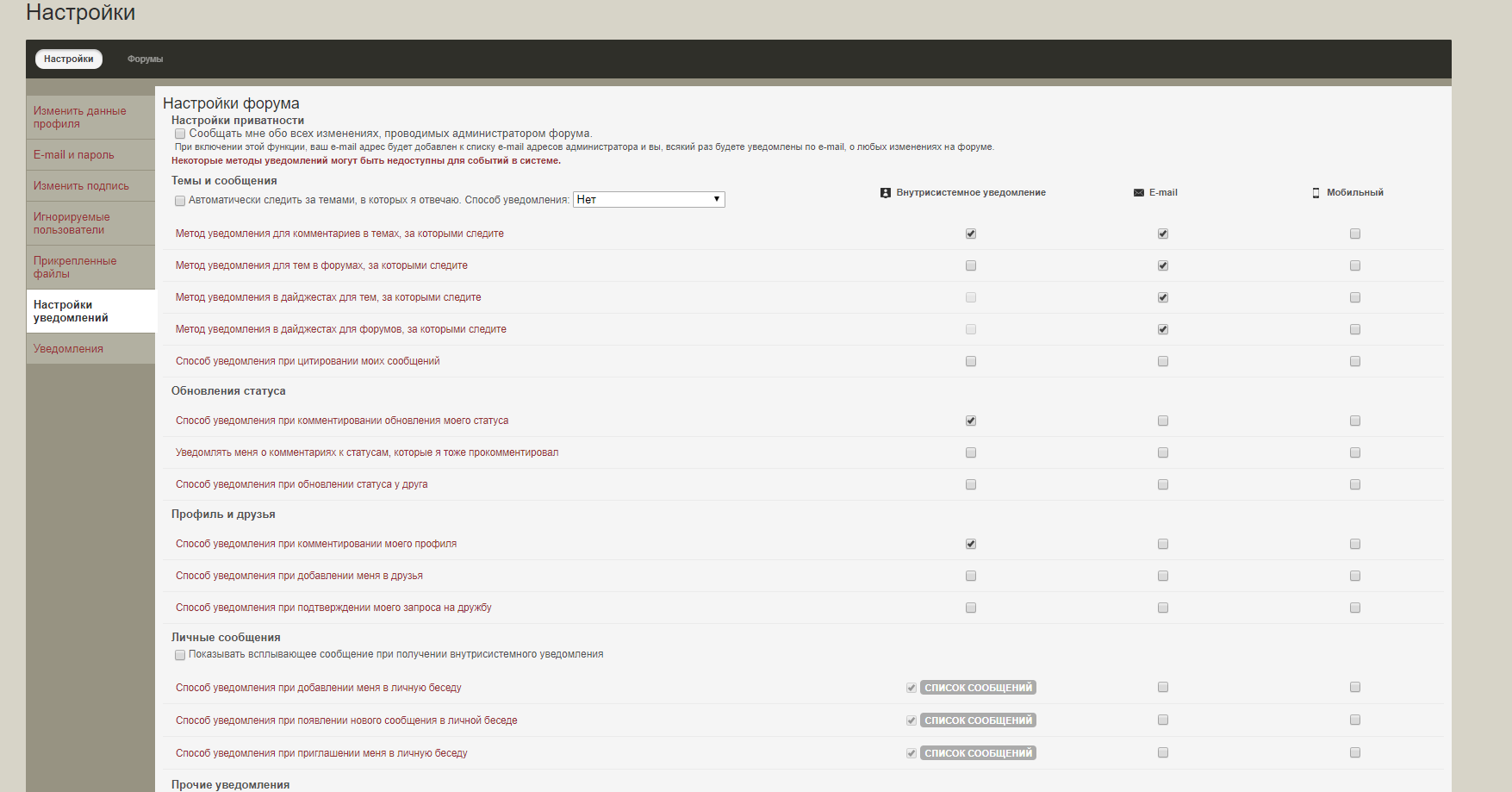Open the notification method dropdown 'Нет'
1512x792 pixels.
649,199
